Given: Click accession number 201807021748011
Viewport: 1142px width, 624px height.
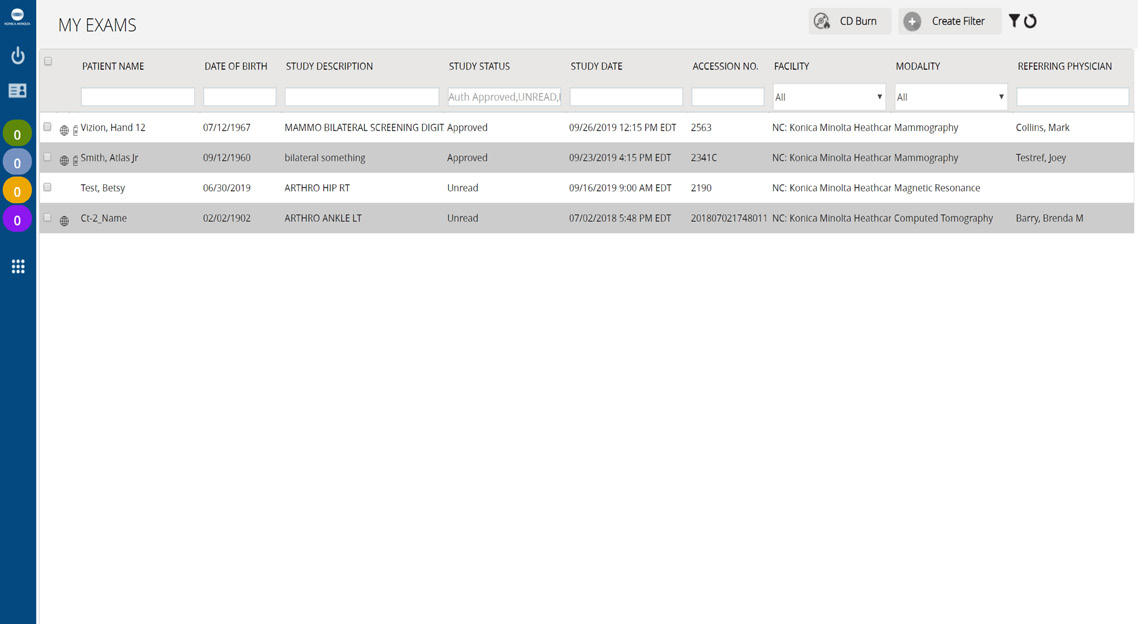Looking at the screenshot, I should pyautogui.click(x=729, y=218).
